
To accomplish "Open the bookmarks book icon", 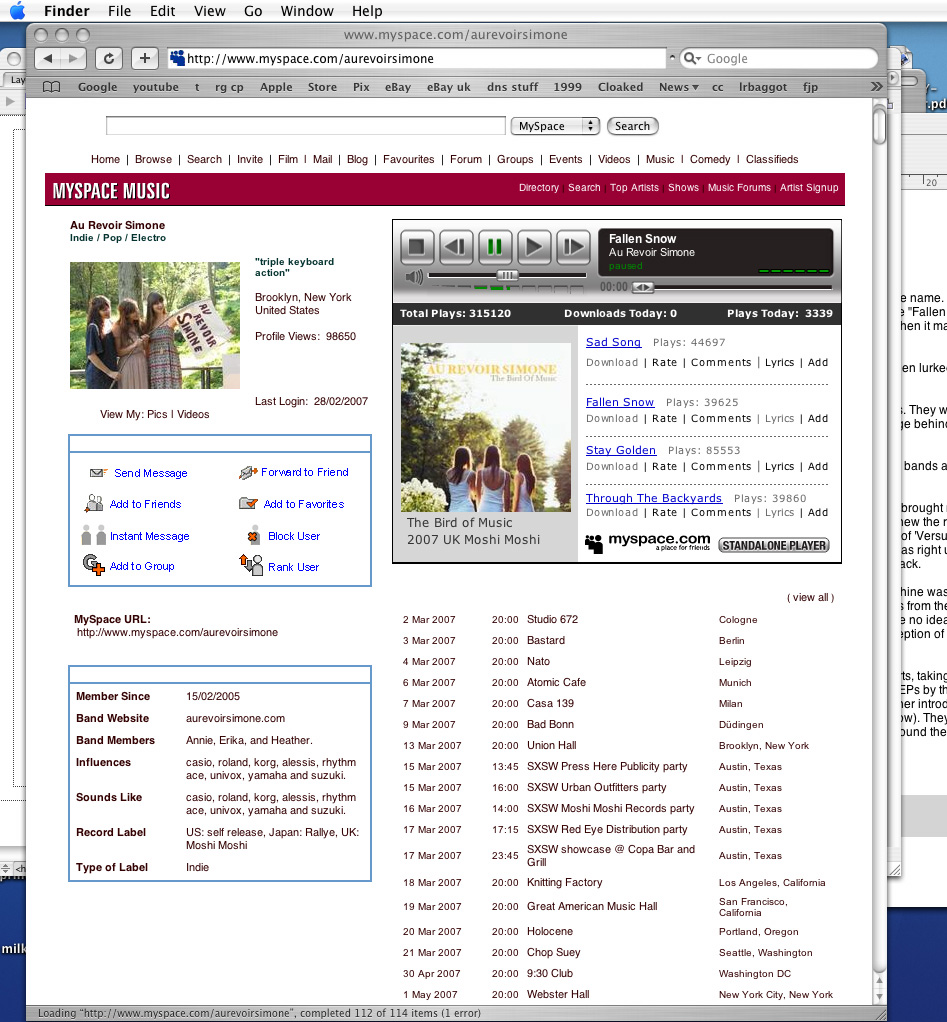I will pos(51,87).
